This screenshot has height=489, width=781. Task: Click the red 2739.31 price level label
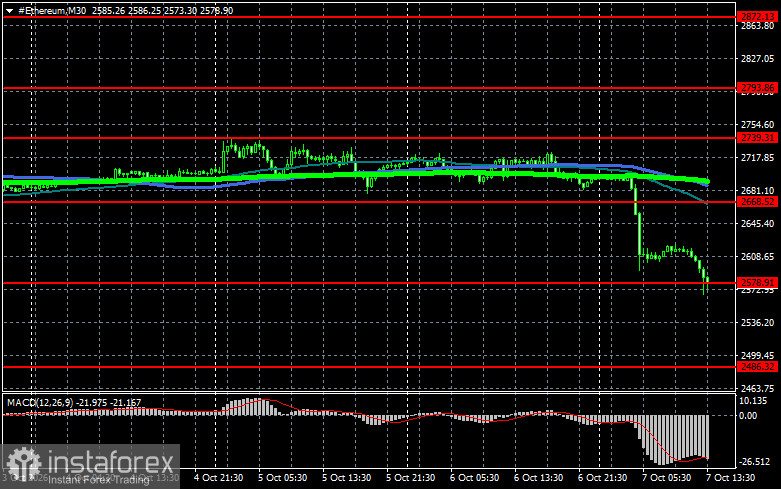pyautogui.click(x=758, y=138)
